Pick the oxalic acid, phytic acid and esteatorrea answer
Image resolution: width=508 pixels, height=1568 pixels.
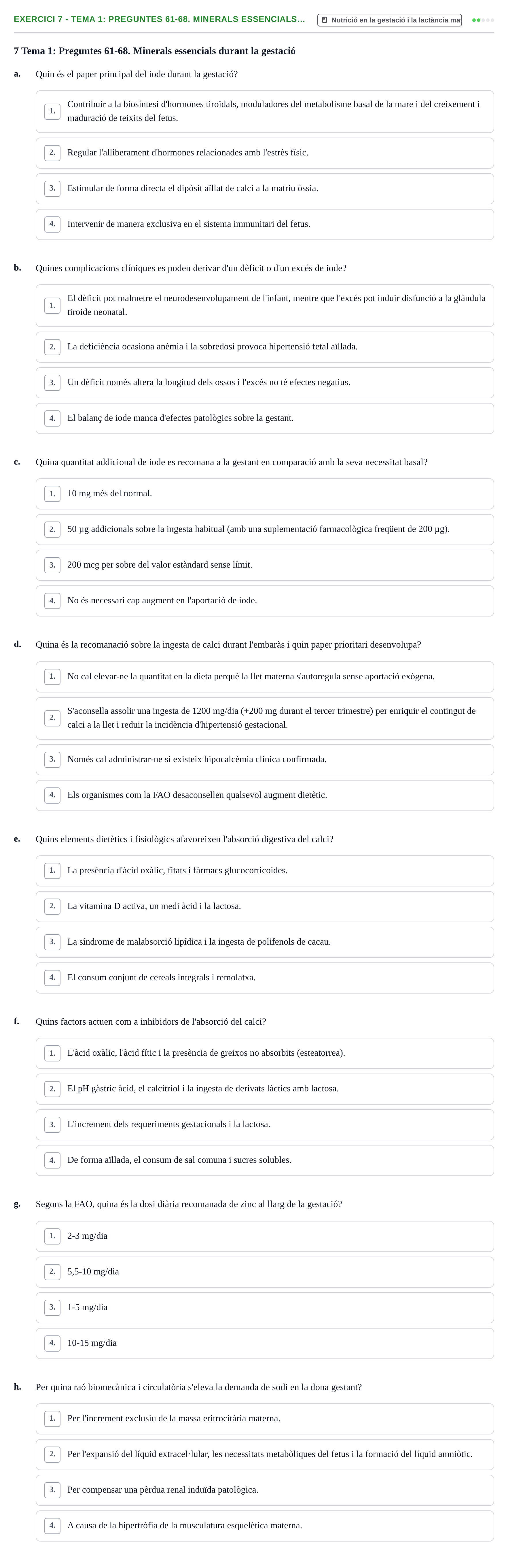264,1053
